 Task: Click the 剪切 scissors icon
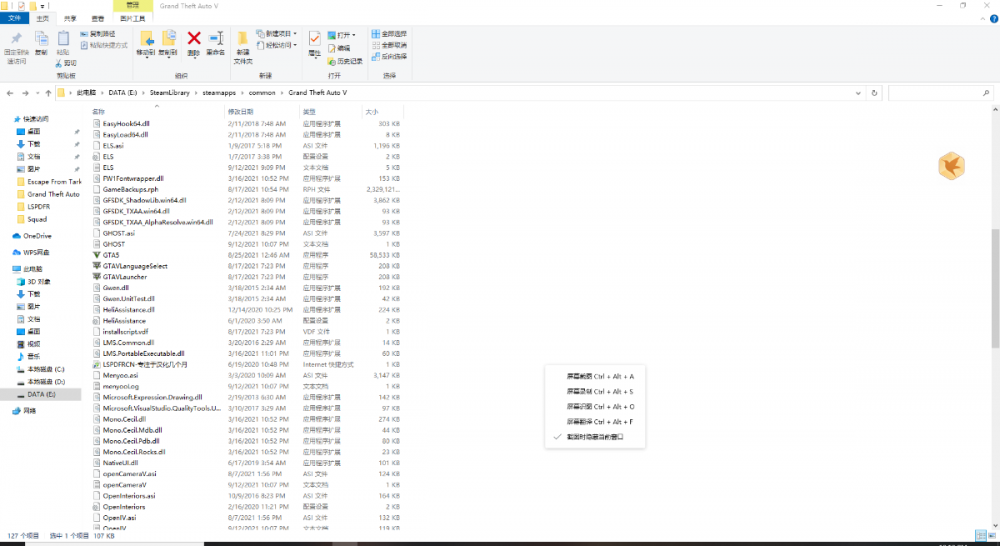(59, 63)
